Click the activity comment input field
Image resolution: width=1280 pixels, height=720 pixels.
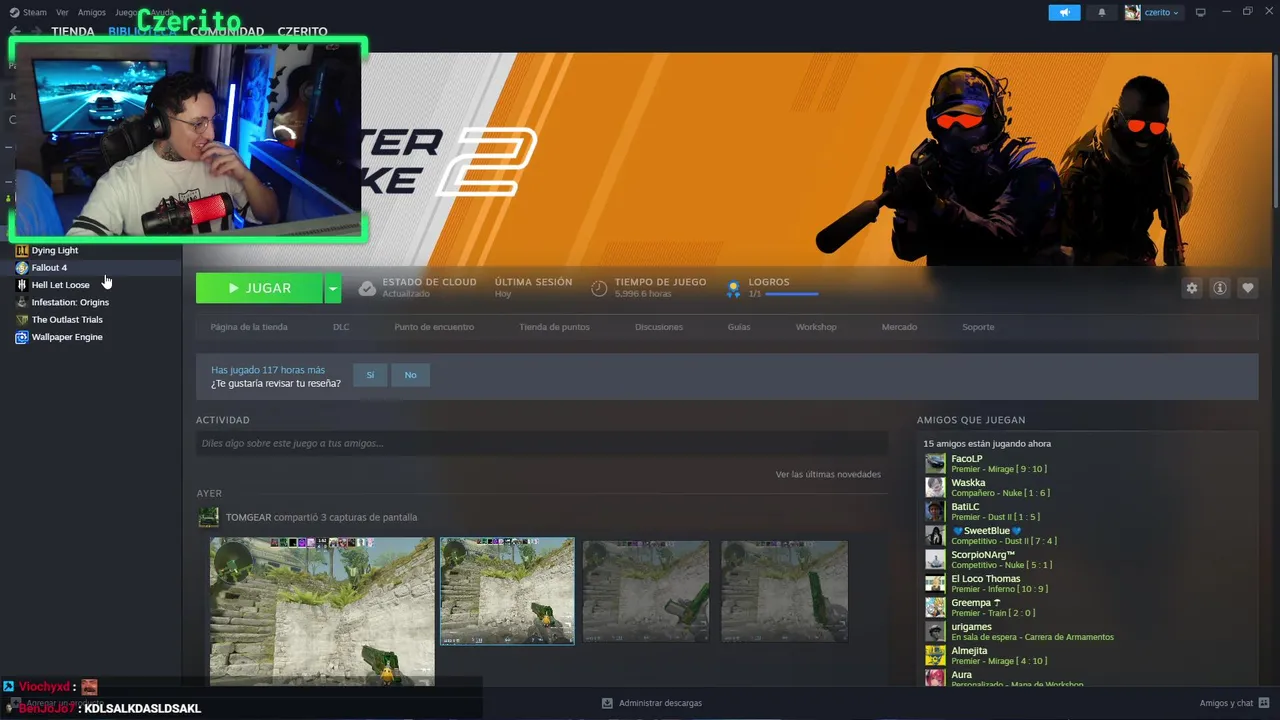click(x=541, y=443)
